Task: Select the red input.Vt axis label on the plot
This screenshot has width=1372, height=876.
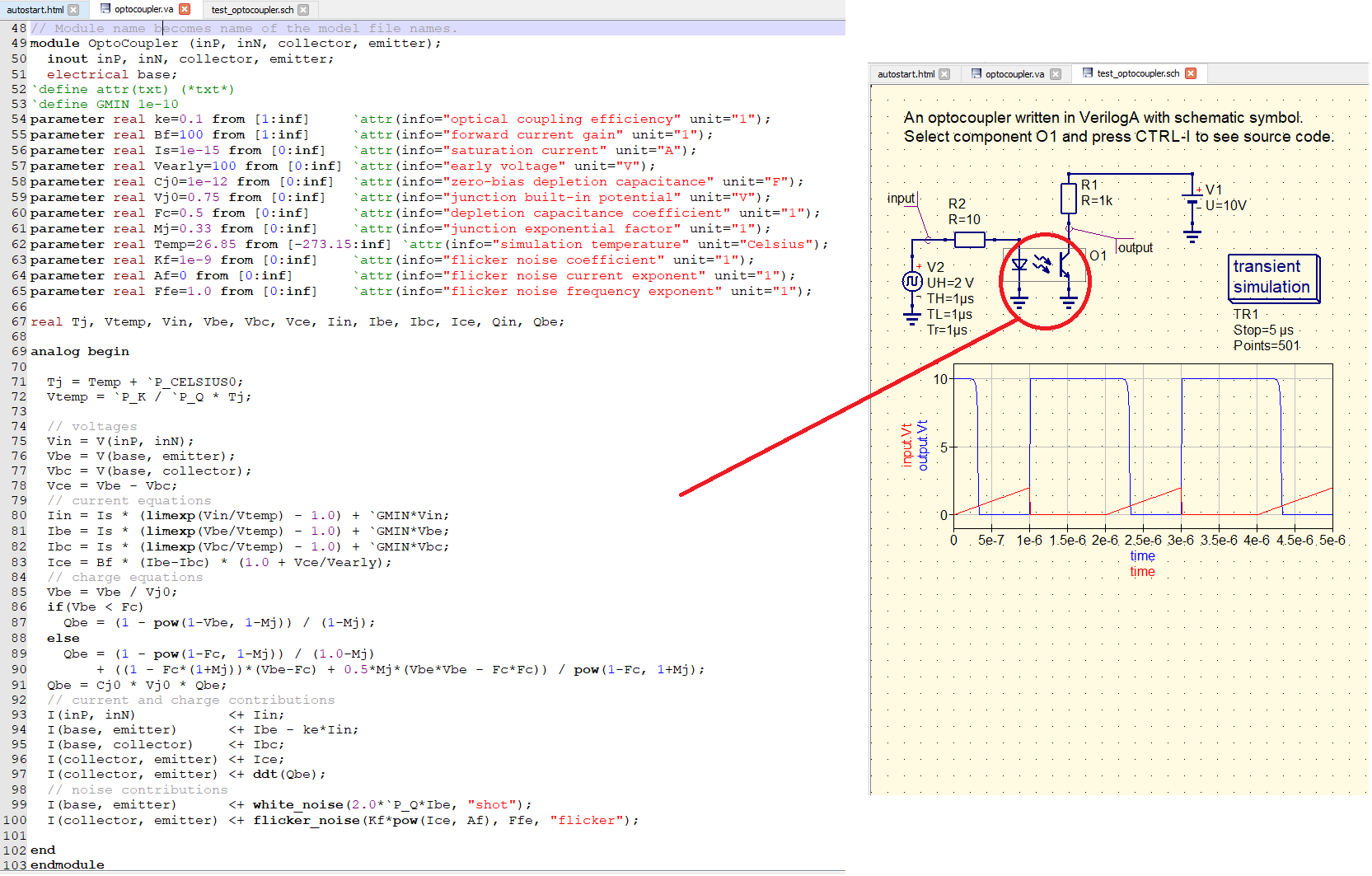Action: pos(907,445)
